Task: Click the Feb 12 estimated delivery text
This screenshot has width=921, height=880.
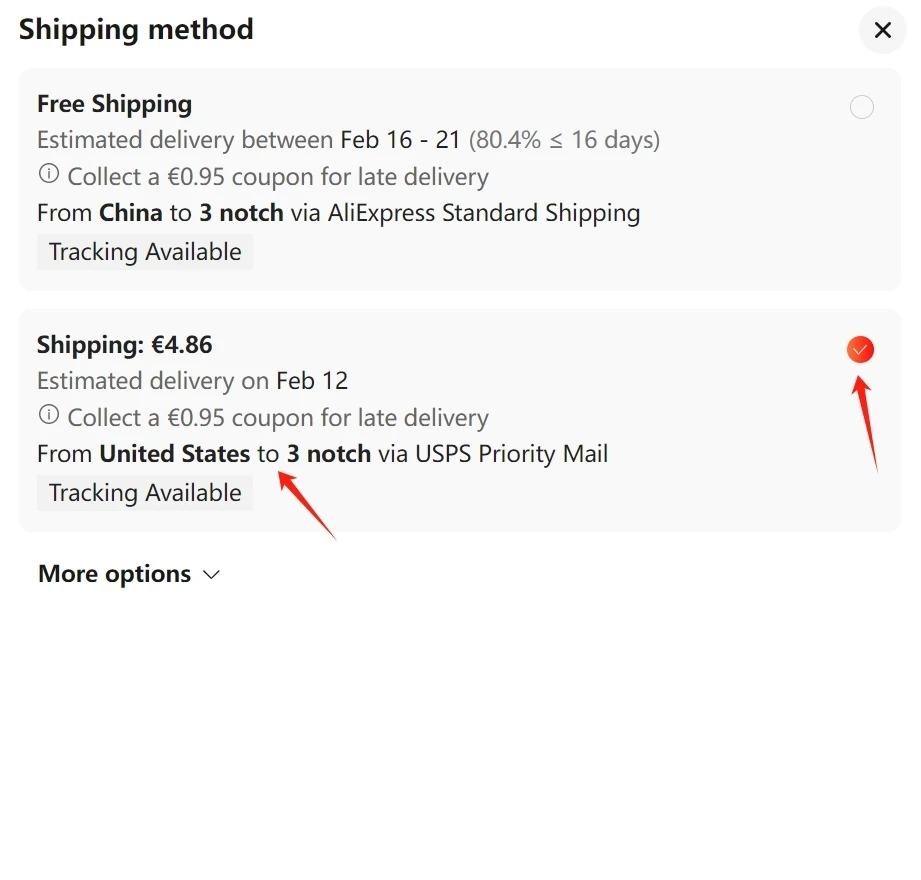Action: (312, 381)
